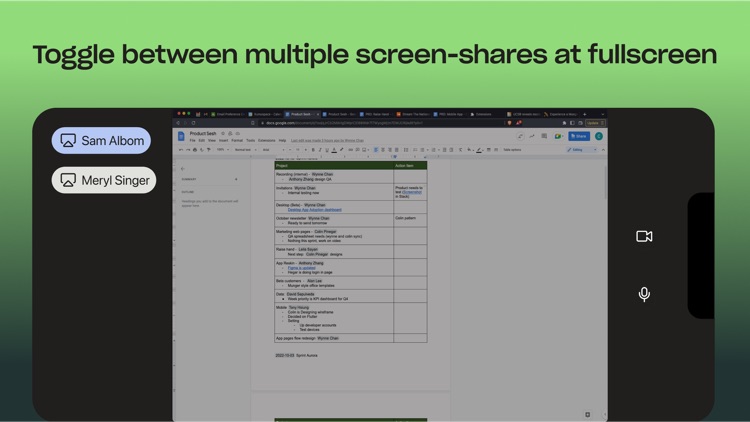The width and height of the screenshot is (750, 422).
Task: Undo the last edit in Docs
Action: [x=181, y=150]
